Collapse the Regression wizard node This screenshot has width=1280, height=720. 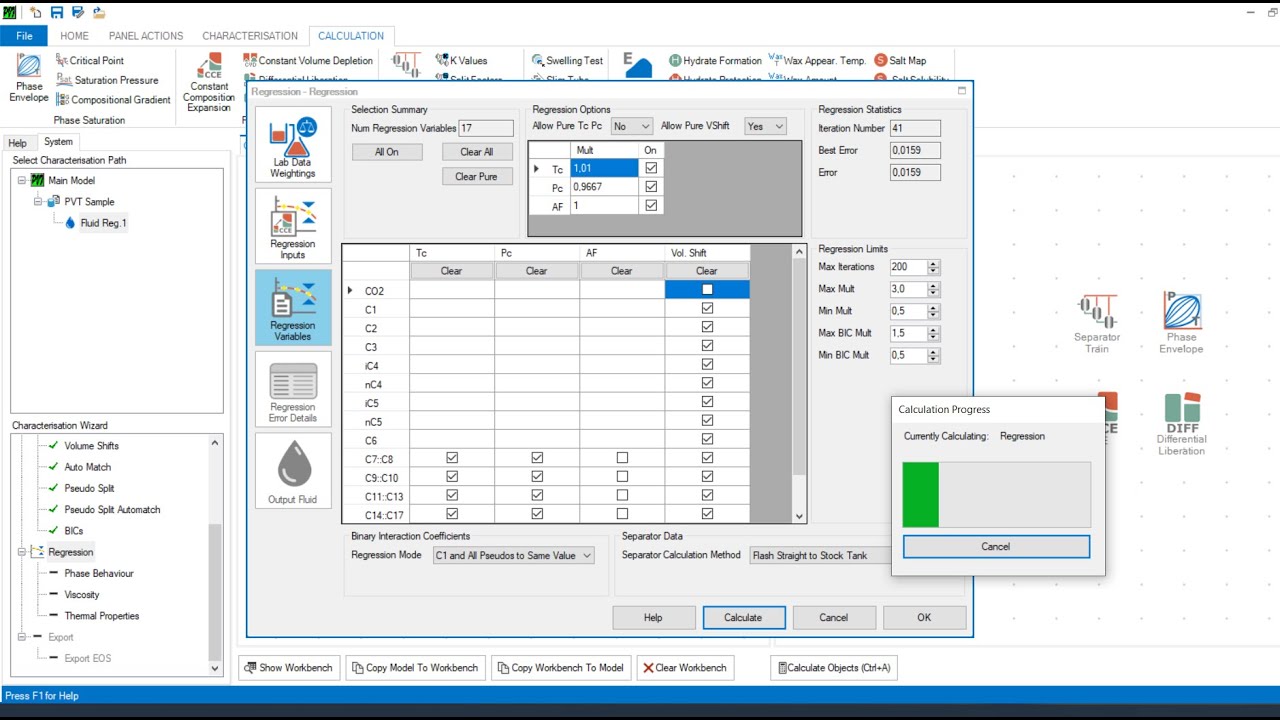pyautogui.click(x=22, y=552)
